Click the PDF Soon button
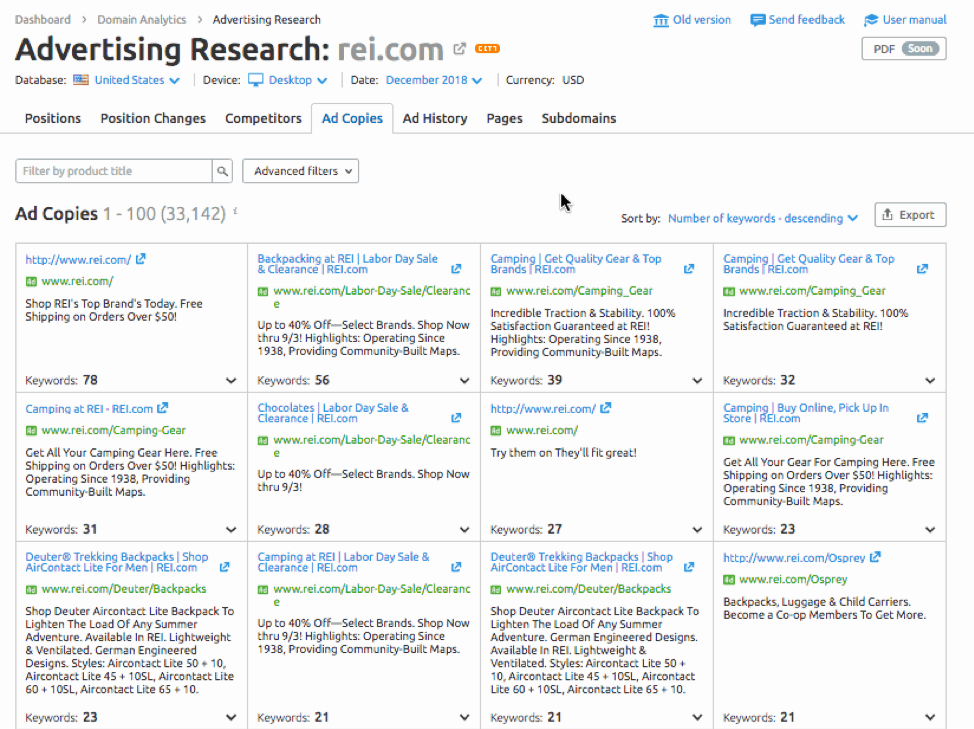 pyautogui.click(x=904, y=48)
